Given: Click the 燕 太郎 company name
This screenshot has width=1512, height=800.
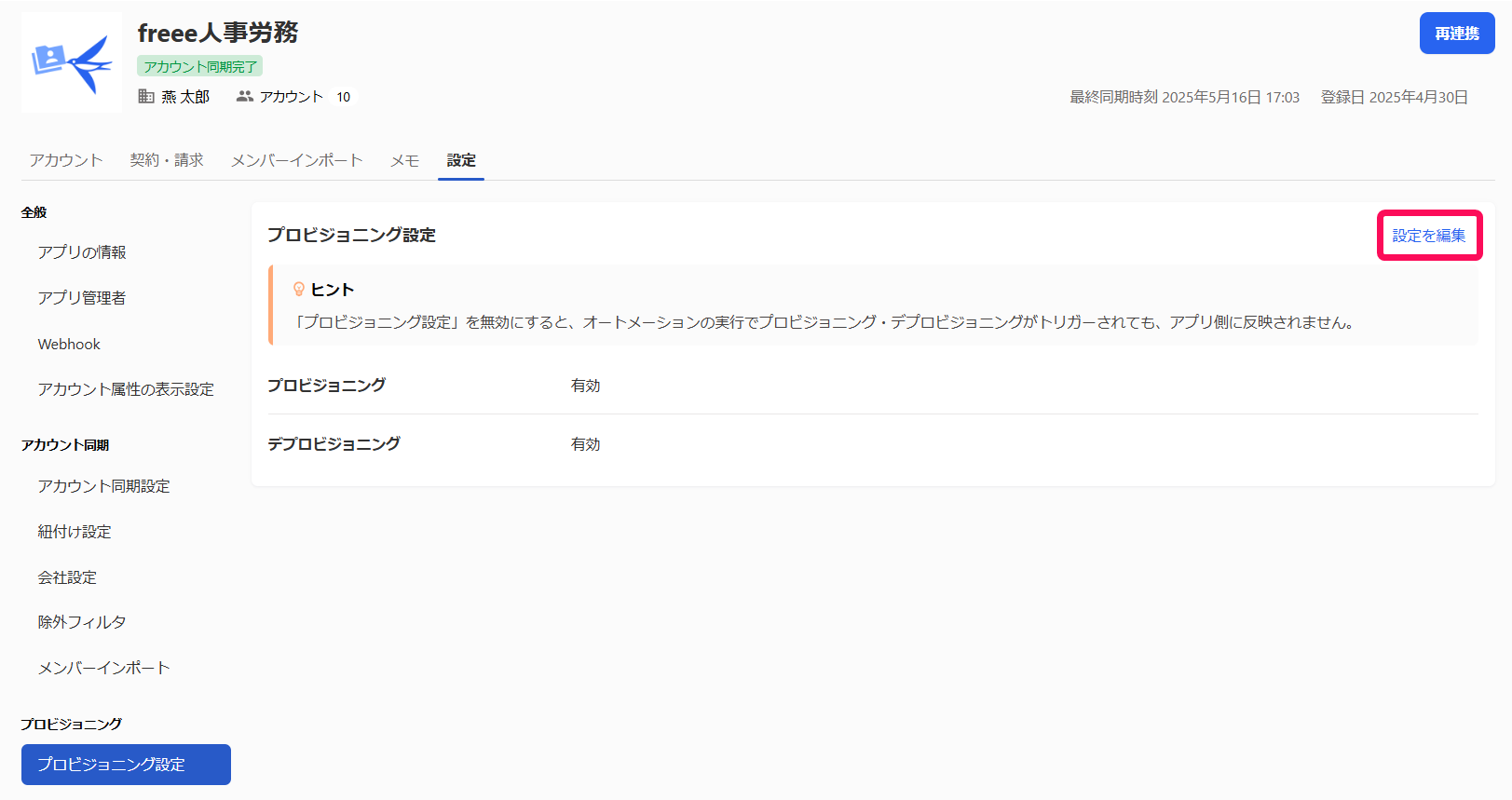Looking at the screenshot, I should (185, 97).
